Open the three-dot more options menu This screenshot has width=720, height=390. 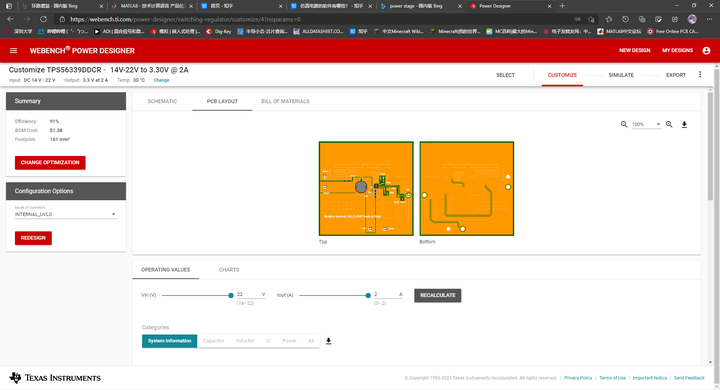[x=700, y=74]
